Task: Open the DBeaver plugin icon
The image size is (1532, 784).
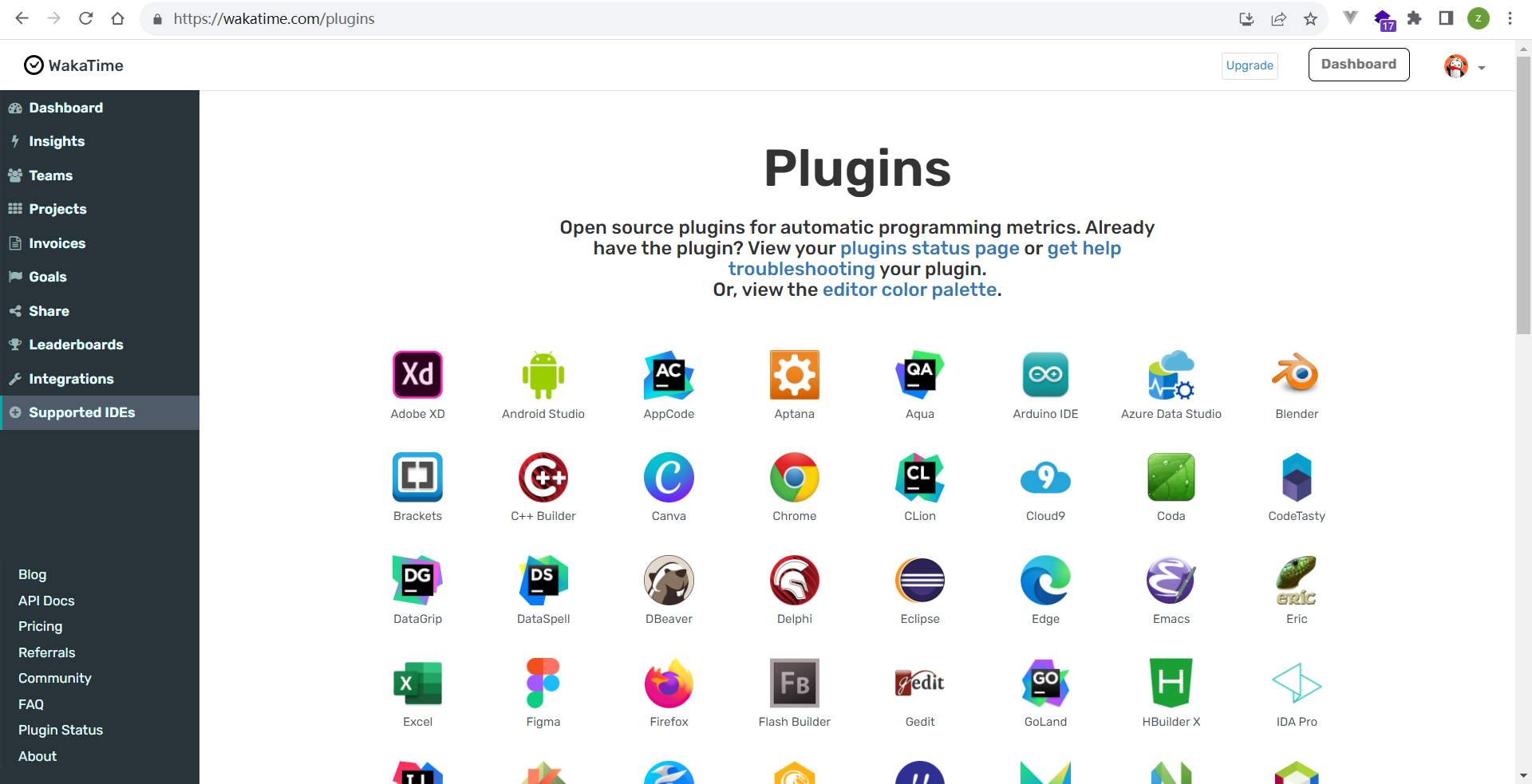Action: tap(669, 580)
